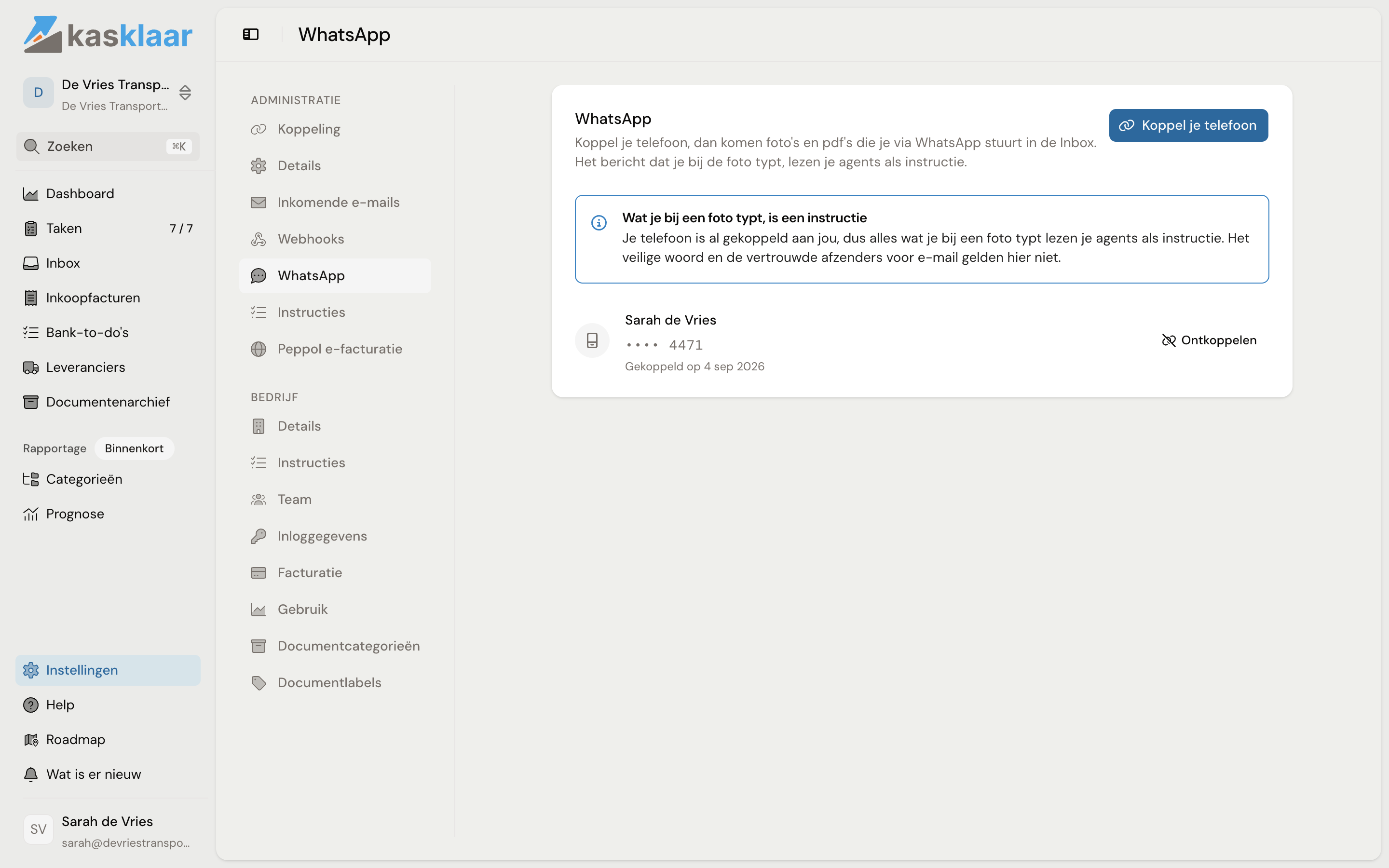Screen dimensions: 1389x868
Task: Select Koppeling under Administratie
Action: pyautogui.click(x=335, y=129)
